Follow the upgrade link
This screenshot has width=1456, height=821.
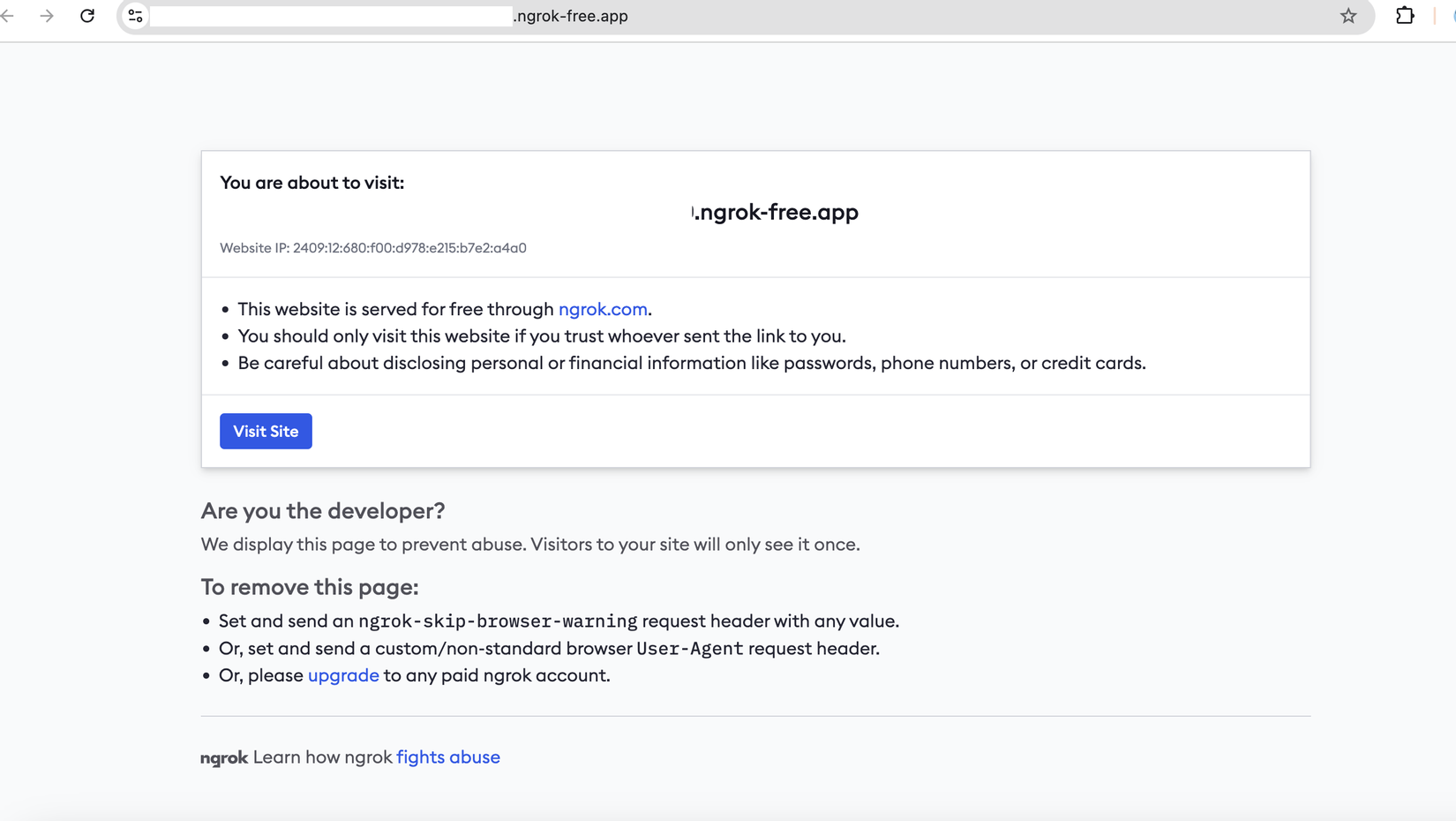coord(343,675)
